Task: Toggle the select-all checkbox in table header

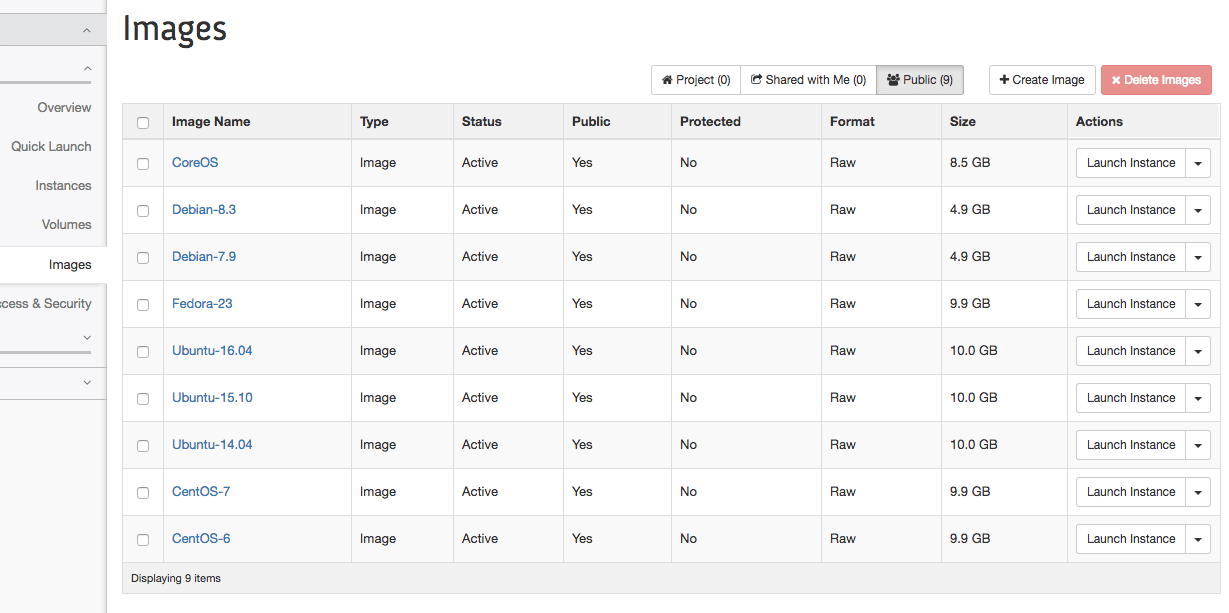Action: 143,123
